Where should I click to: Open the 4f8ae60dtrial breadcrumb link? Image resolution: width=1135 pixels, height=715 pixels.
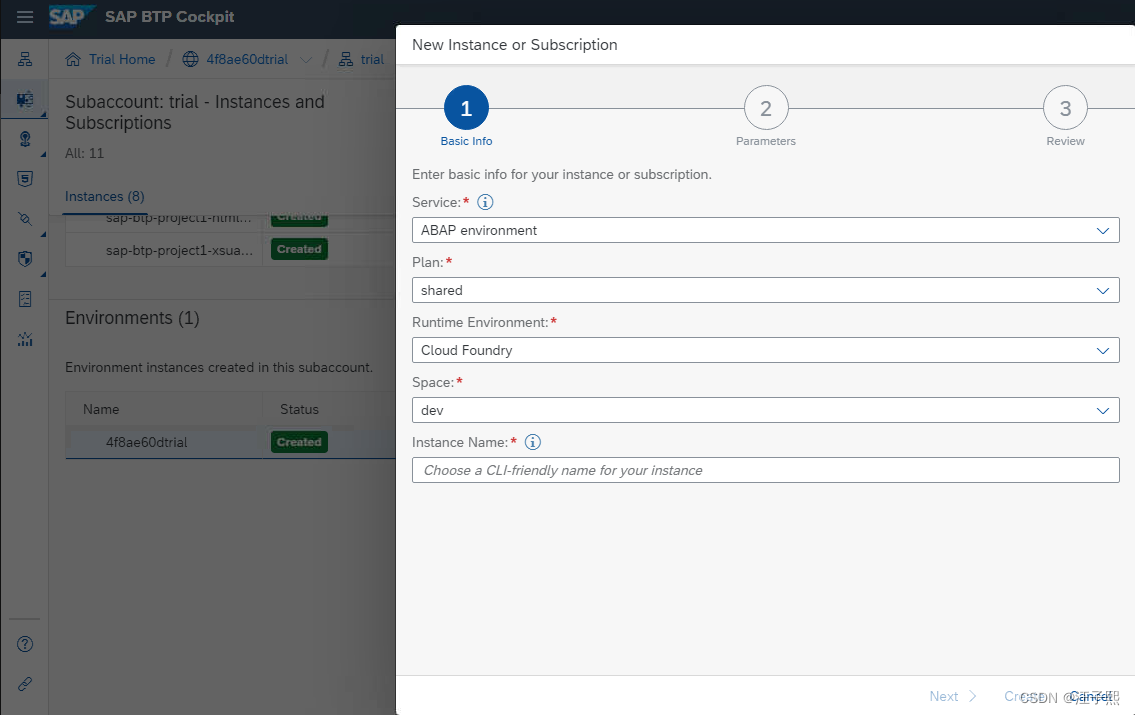click(247, 59)
